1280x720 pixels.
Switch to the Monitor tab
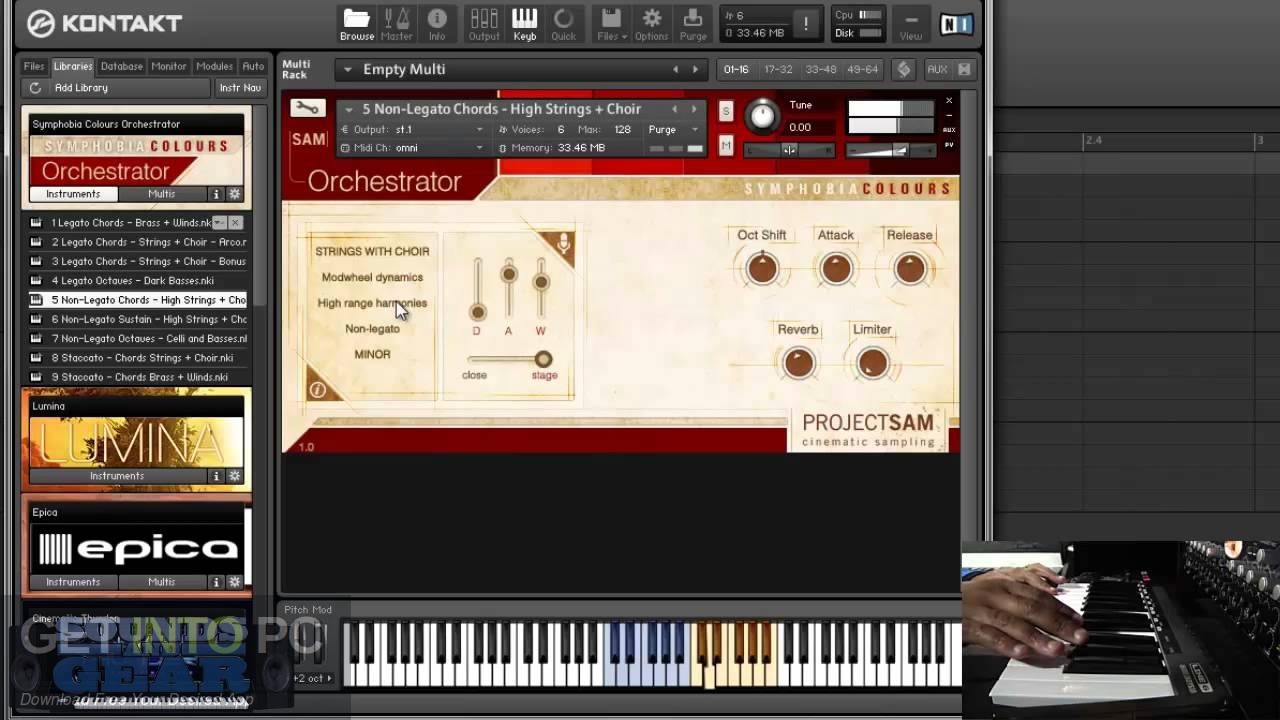168,66
